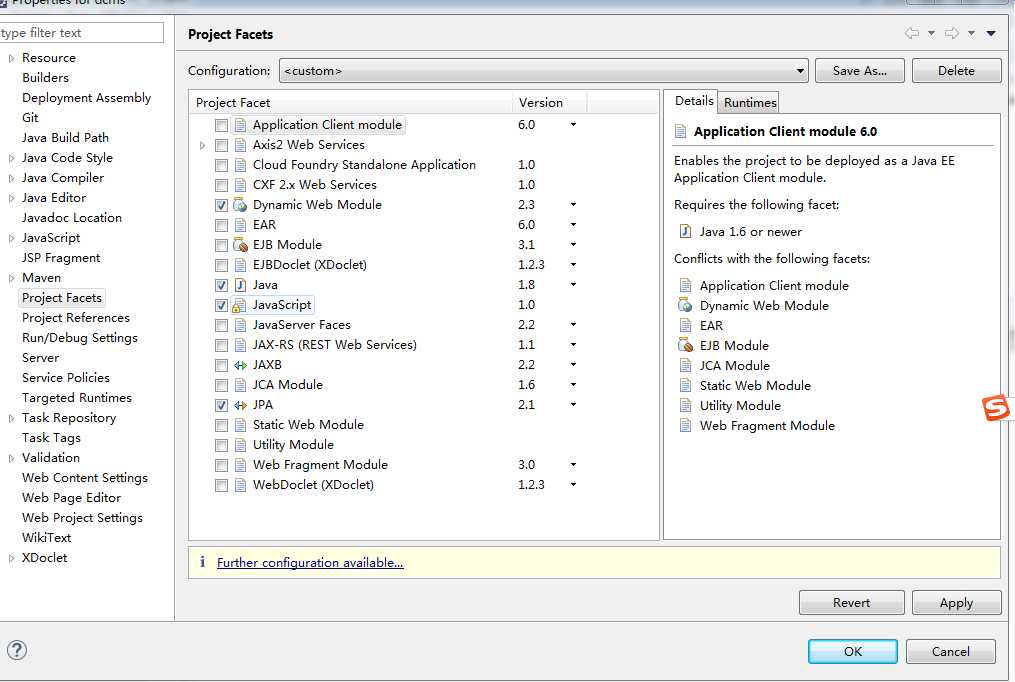This screenshot has height=682, width=1015.
Task: Confirm with the OK button
Action: coord(853,651)
